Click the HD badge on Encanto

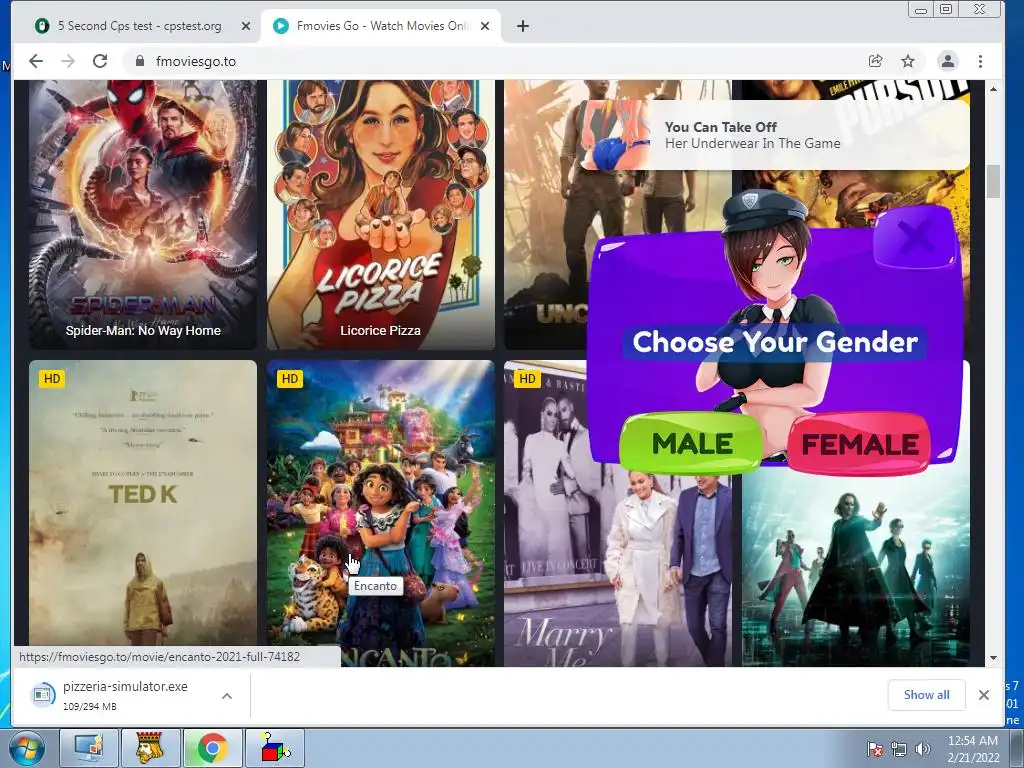[x=289, y=379]
